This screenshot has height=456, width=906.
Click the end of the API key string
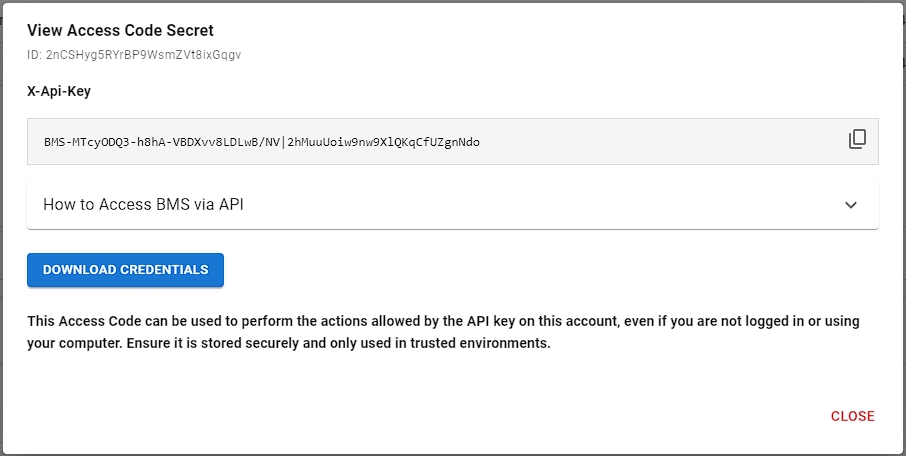[478, 142]
